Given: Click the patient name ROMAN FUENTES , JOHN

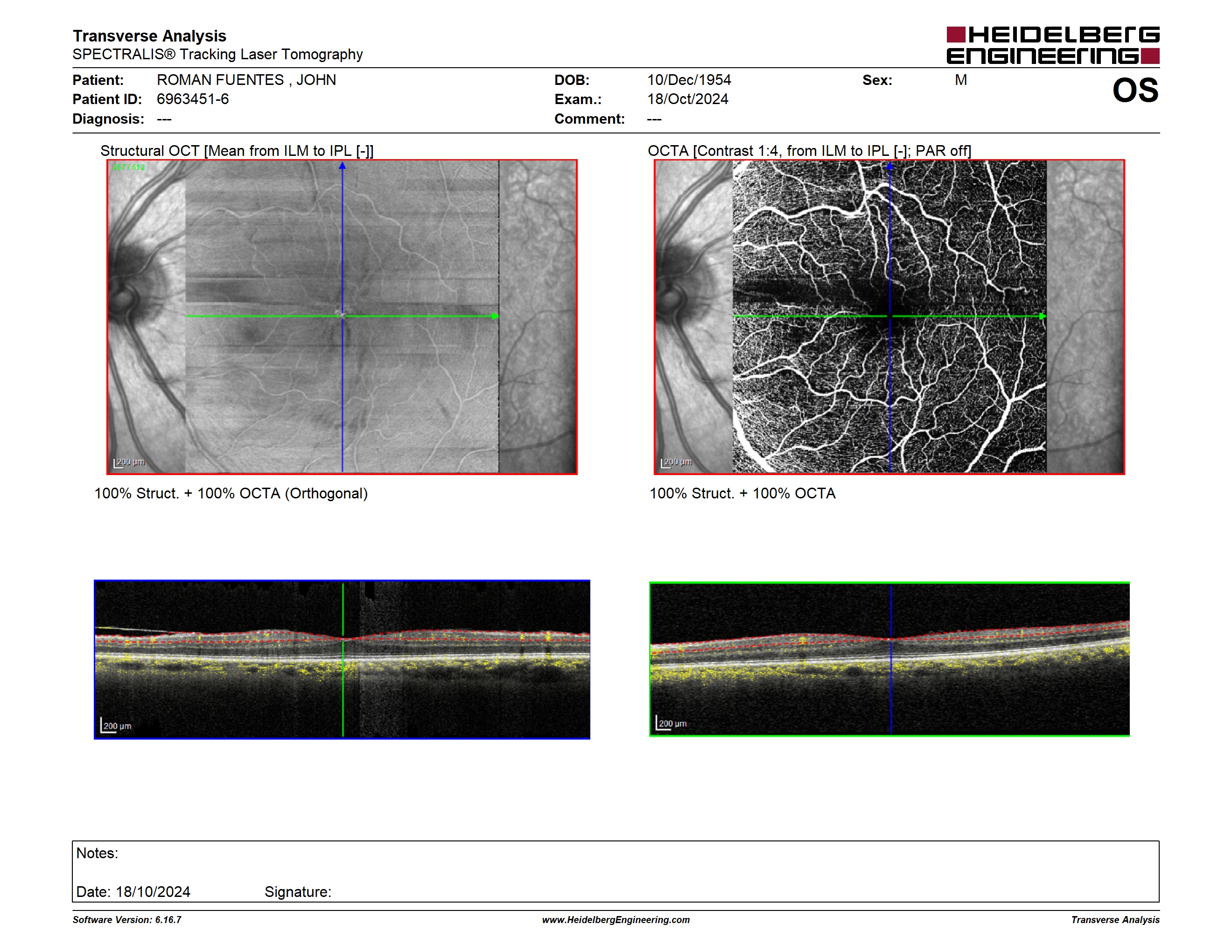Looking at the screenshot, I should click(246, 80).
